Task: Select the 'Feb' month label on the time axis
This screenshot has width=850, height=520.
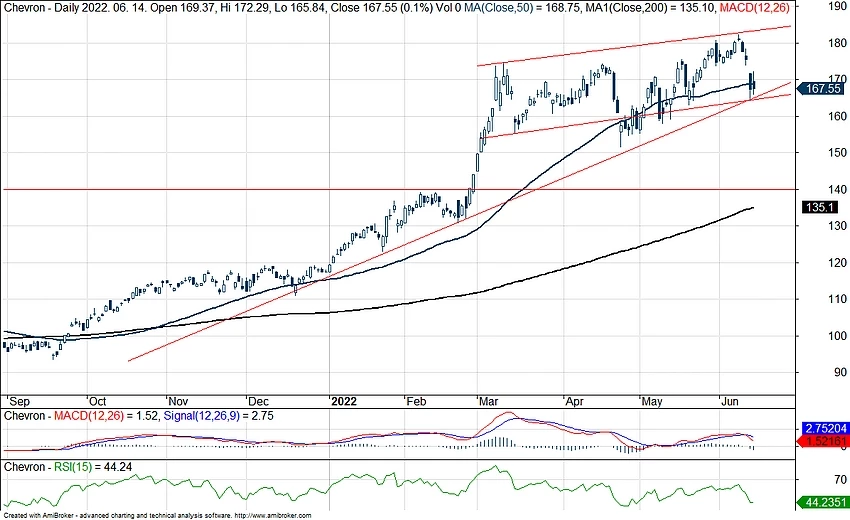Action: [416, 402]
